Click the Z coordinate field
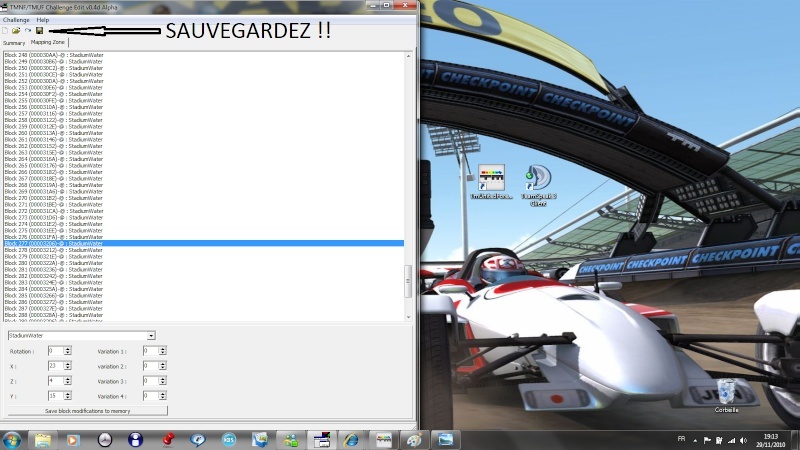 (x=56, y=381)
